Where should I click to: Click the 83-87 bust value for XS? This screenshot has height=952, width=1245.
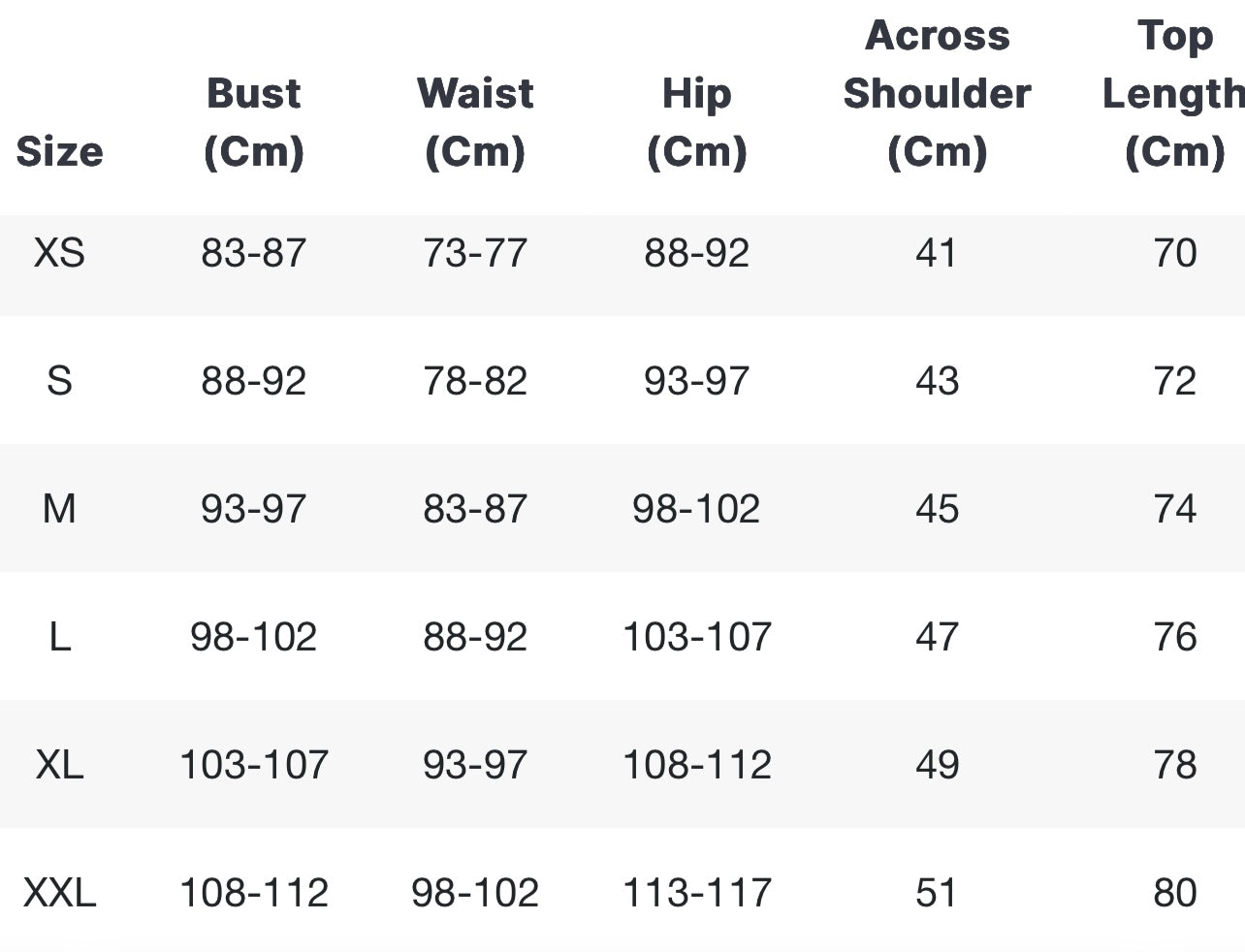coord(254,253)
